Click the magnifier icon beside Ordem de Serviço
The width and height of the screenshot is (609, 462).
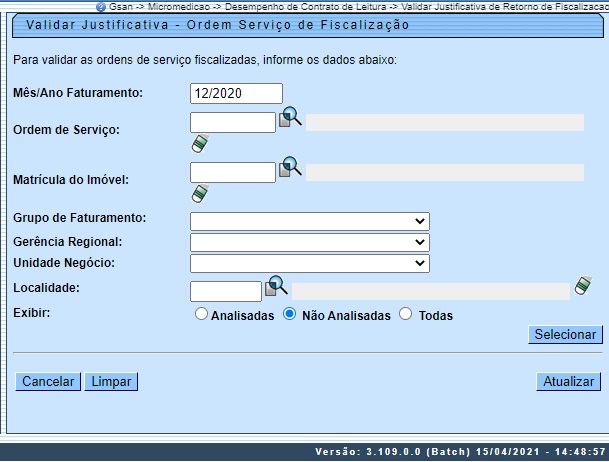[290, 117]
